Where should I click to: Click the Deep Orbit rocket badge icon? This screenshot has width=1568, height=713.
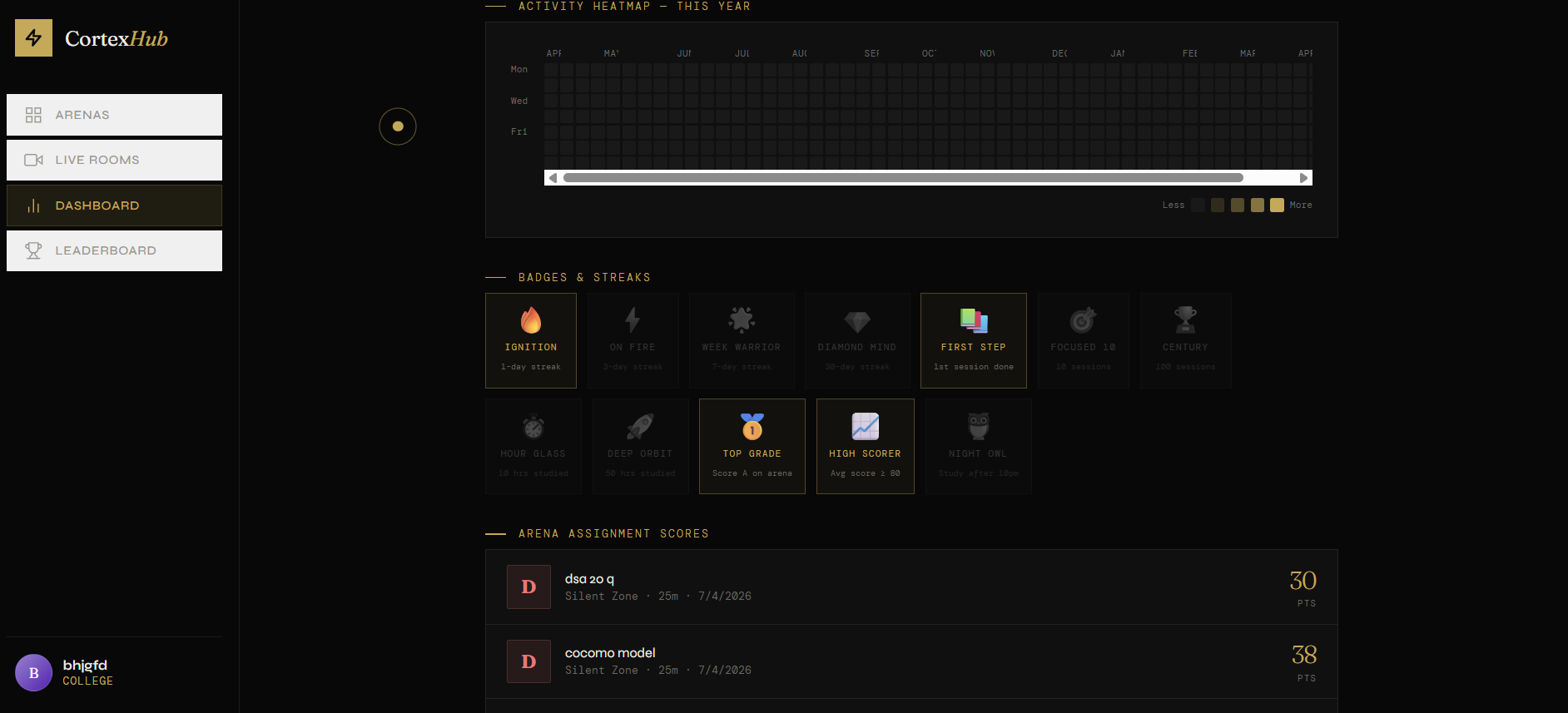(x=640, y=427)
